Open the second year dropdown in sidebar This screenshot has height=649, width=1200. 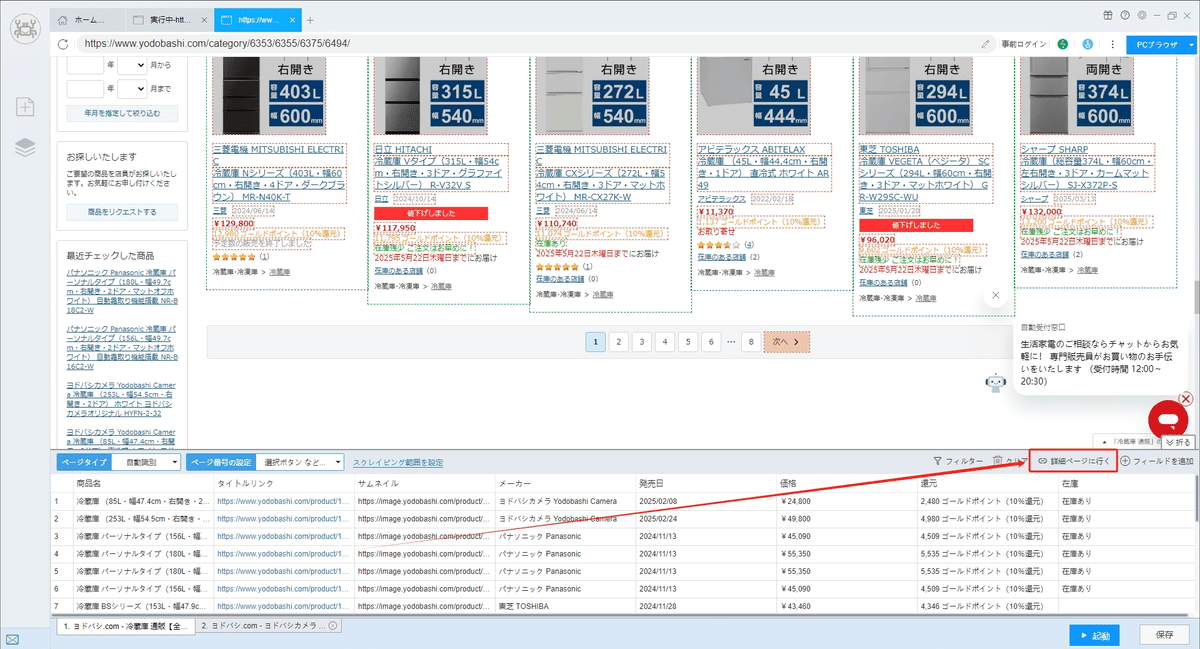86,89
